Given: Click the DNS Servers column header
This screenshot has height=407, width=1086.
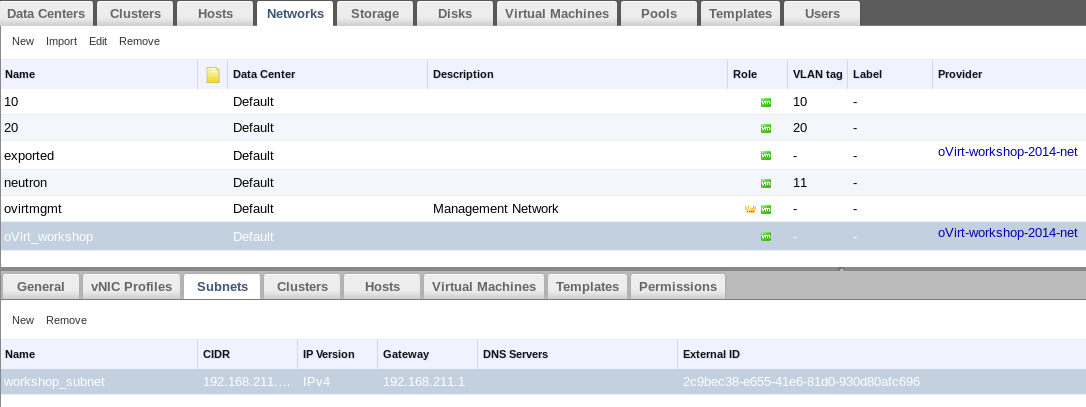Looking at the screenshot, I should pyautogui.click(x=578, y=354).
